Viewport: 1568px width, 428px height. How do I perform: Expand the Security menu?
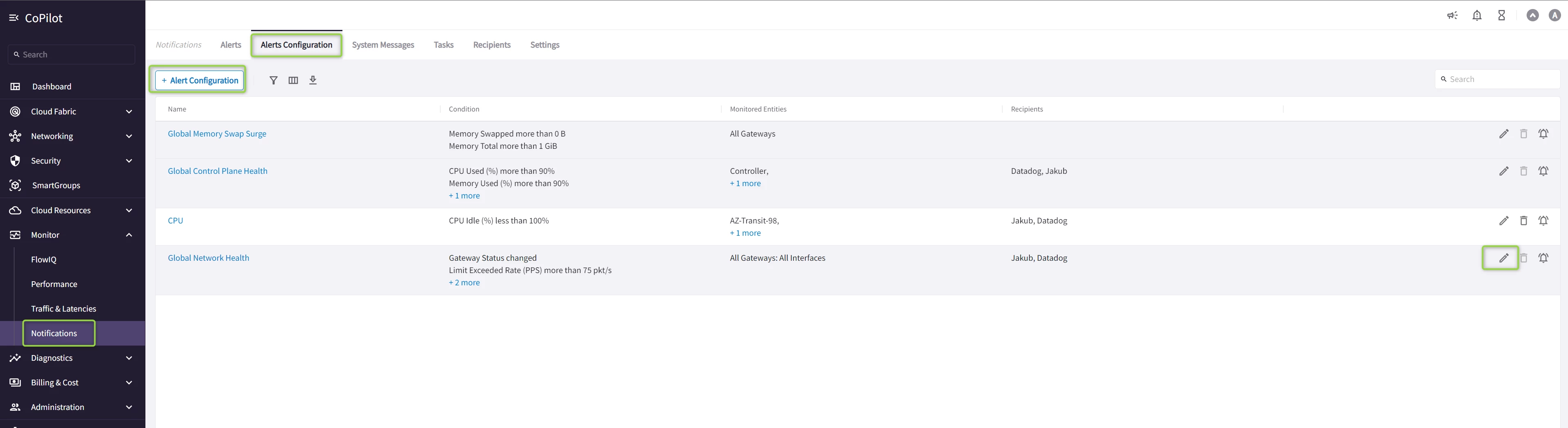tap(73, 161)
